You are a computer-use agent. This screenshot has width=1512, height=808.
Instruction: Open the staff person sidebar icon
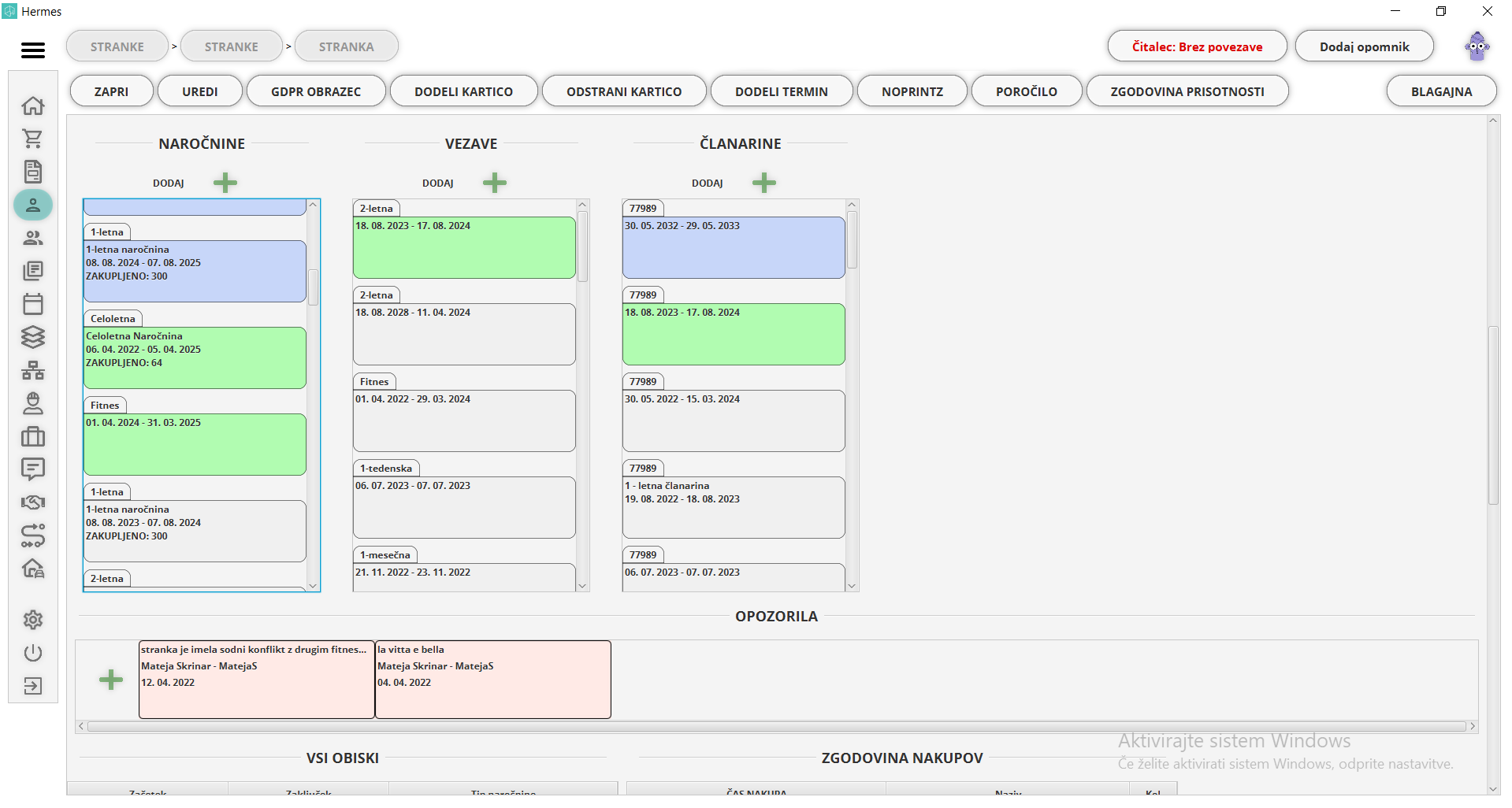point(33,403)
